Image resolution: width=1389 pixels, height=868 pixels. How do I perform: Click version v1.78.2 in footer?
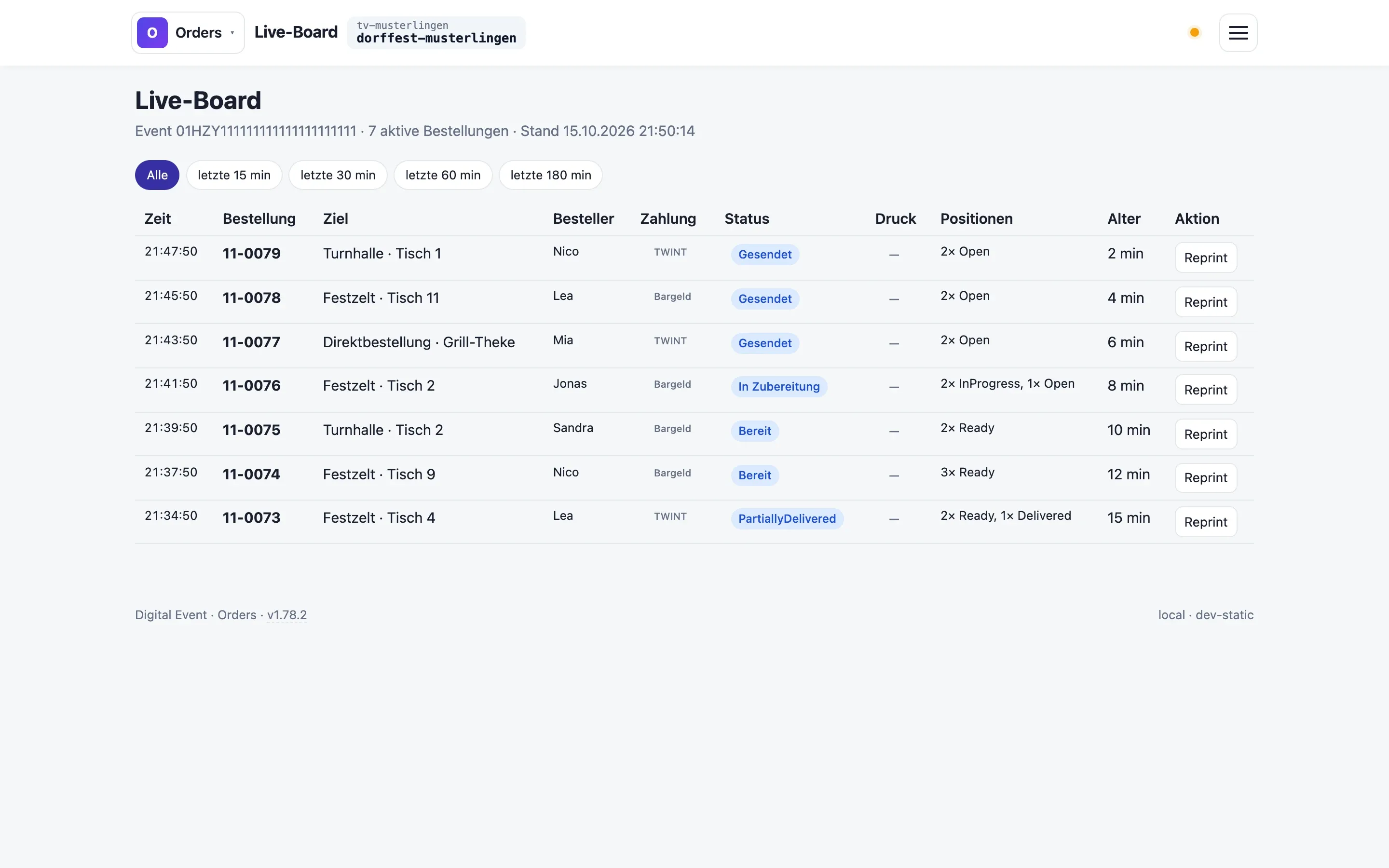287,615
